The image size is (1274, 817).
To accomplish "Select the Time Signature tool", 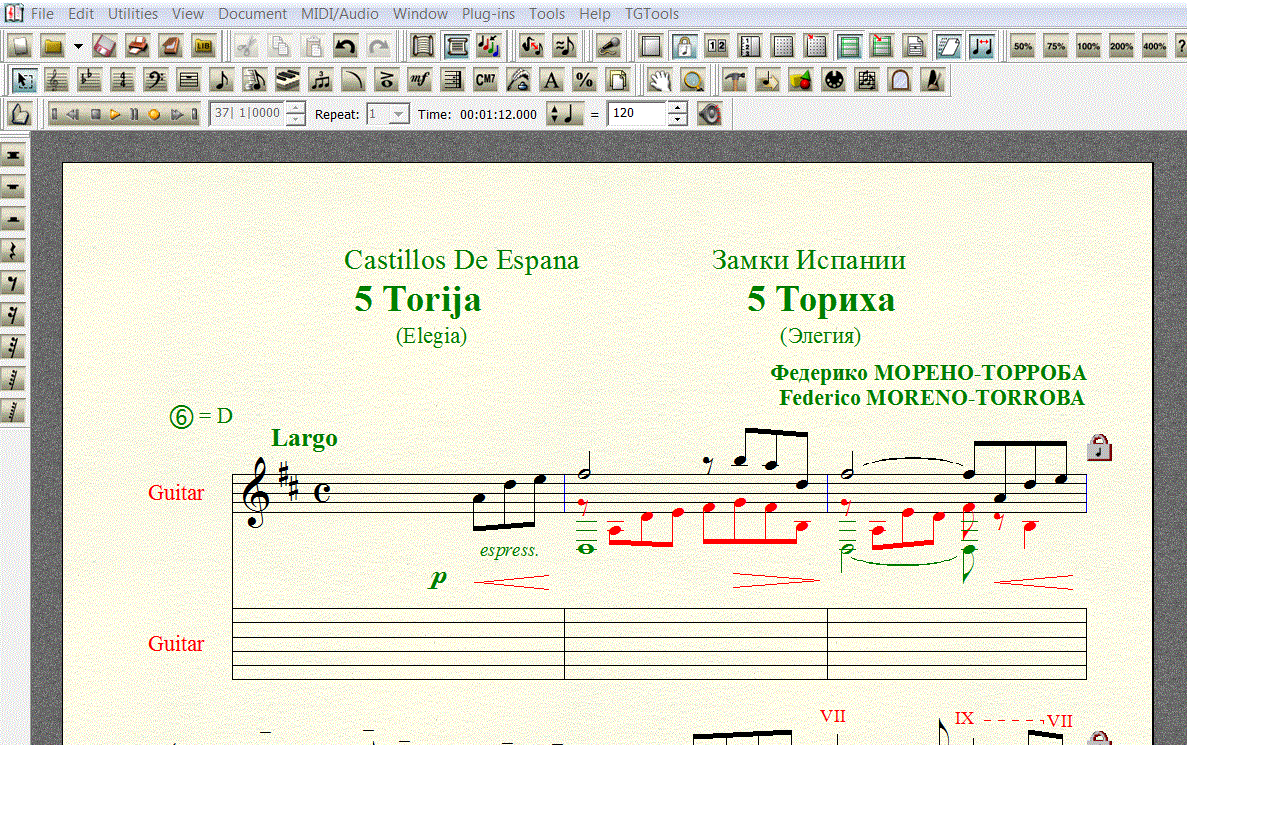I will coord(123,81).
